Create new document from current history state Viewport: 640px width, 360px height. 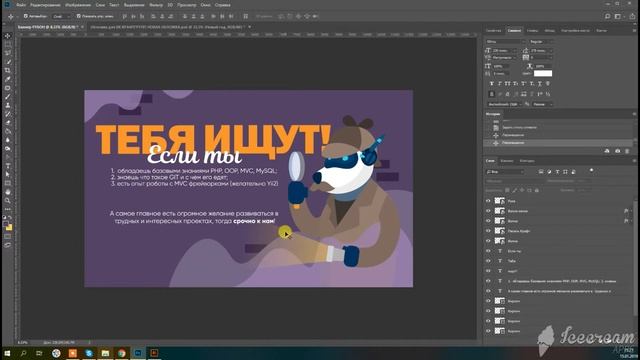[607, 151]
